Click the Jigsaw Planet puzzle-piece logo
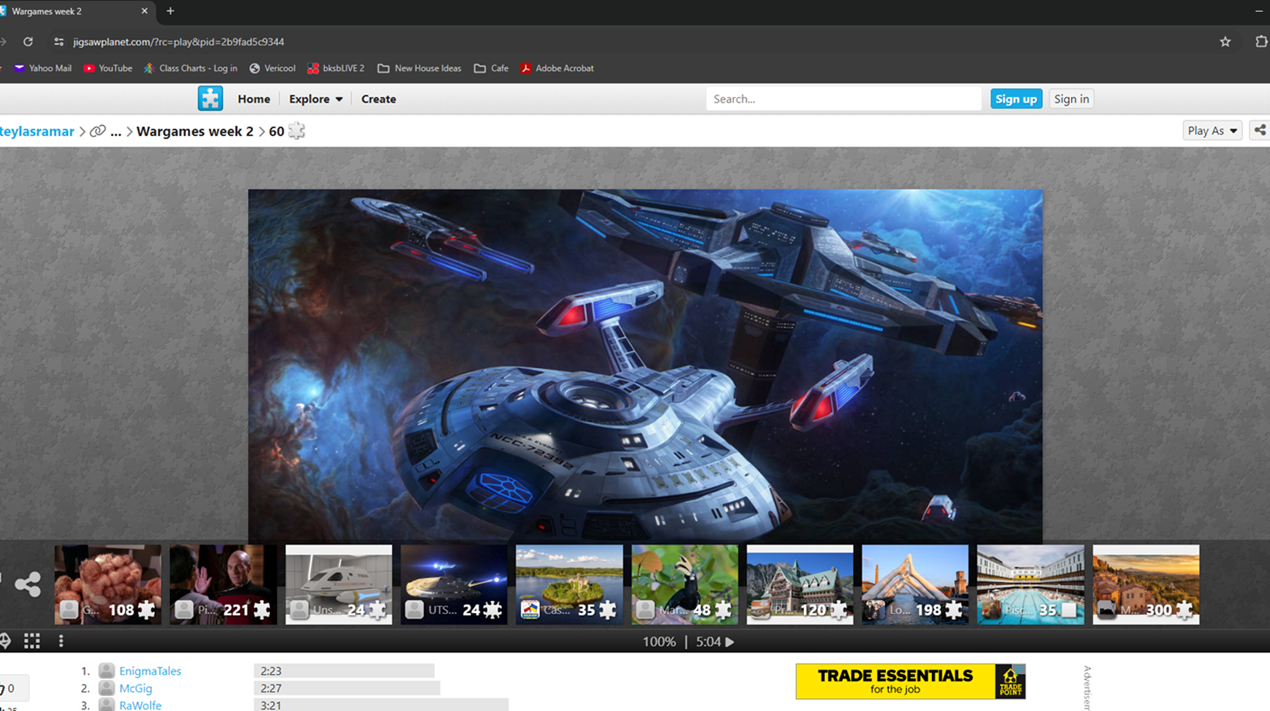The width and height of the screenshot is (1270, 711). [x=210, y=98]
